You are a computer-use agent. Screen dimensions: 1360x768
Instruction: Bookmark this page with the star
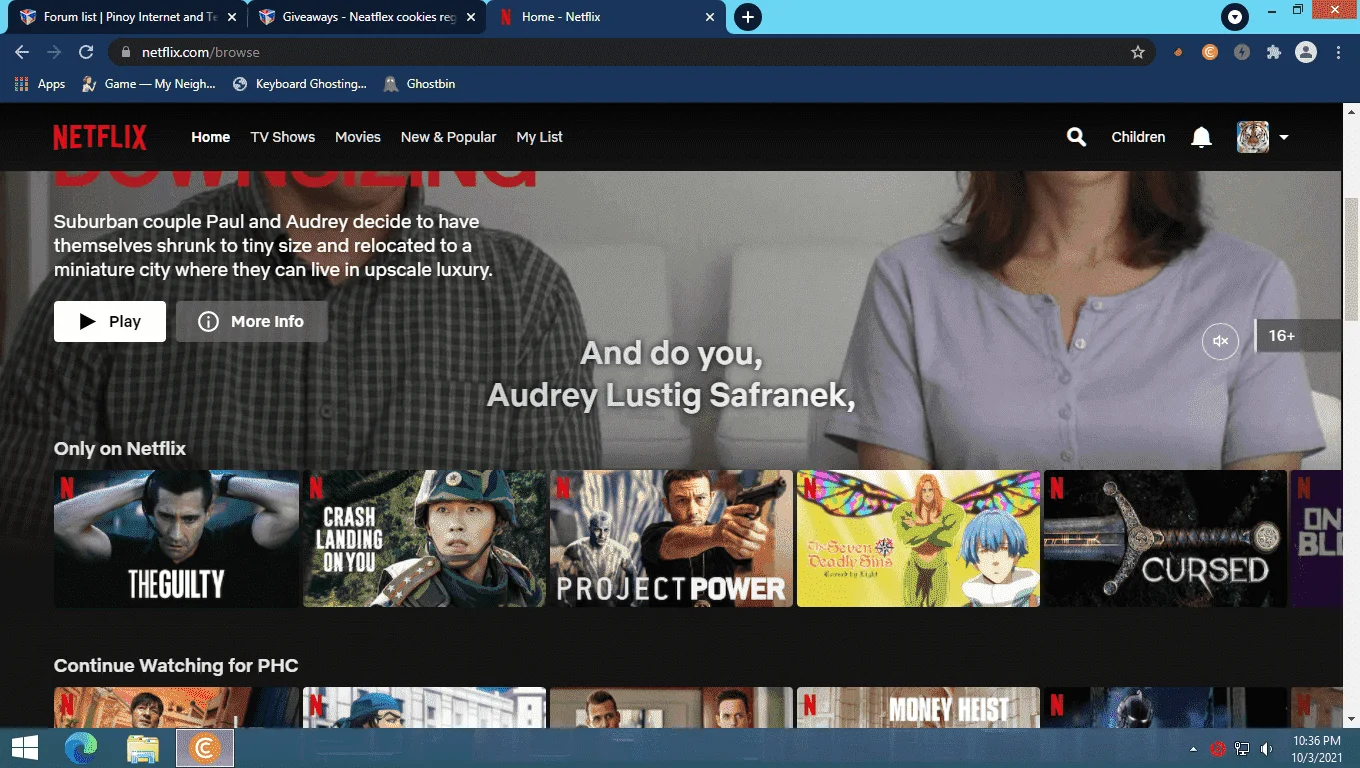coord(1138,52)
